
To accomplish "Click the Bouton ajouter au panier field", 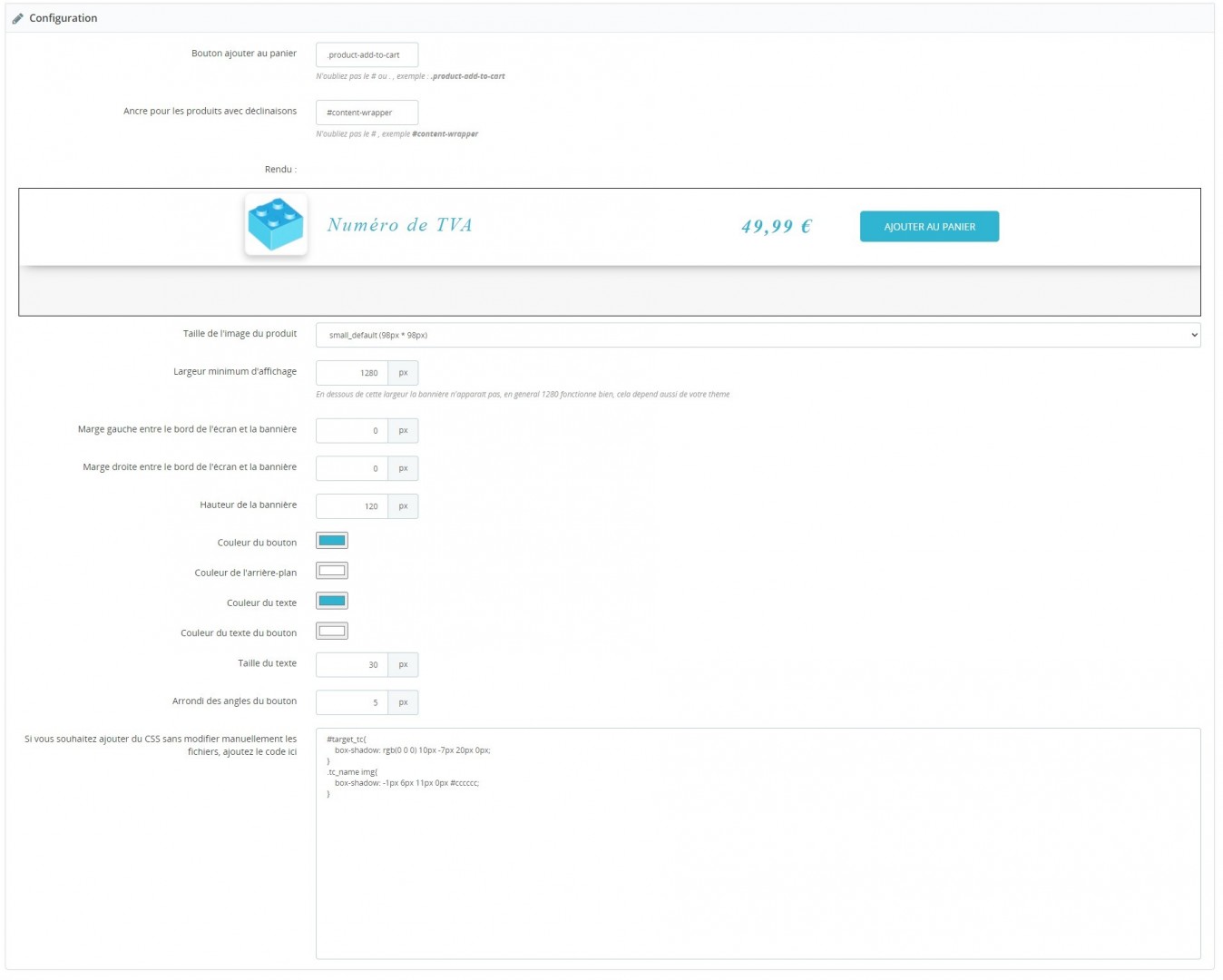I will point(367,54).
